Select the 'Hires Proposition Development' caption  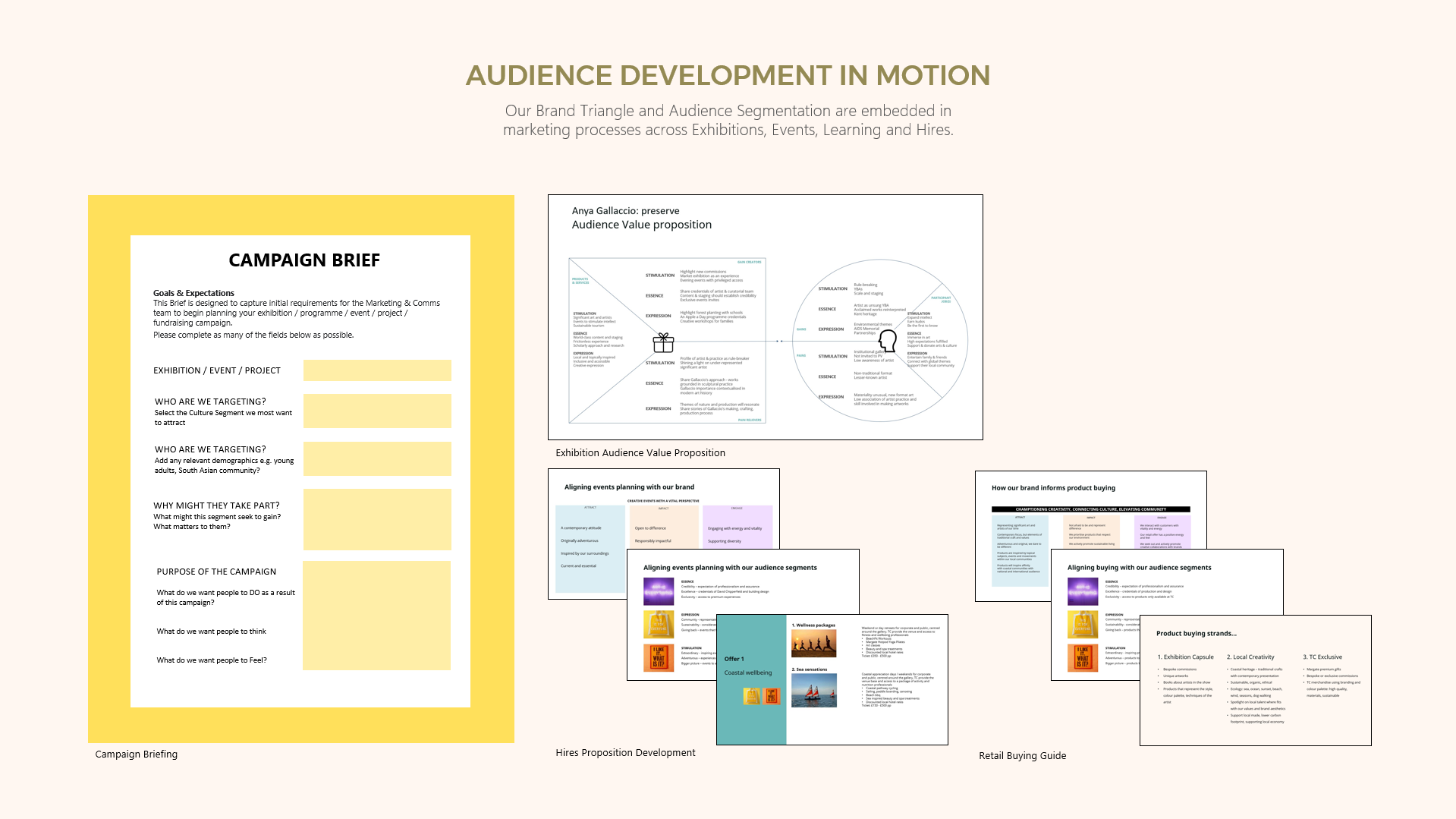click(625, 753)
